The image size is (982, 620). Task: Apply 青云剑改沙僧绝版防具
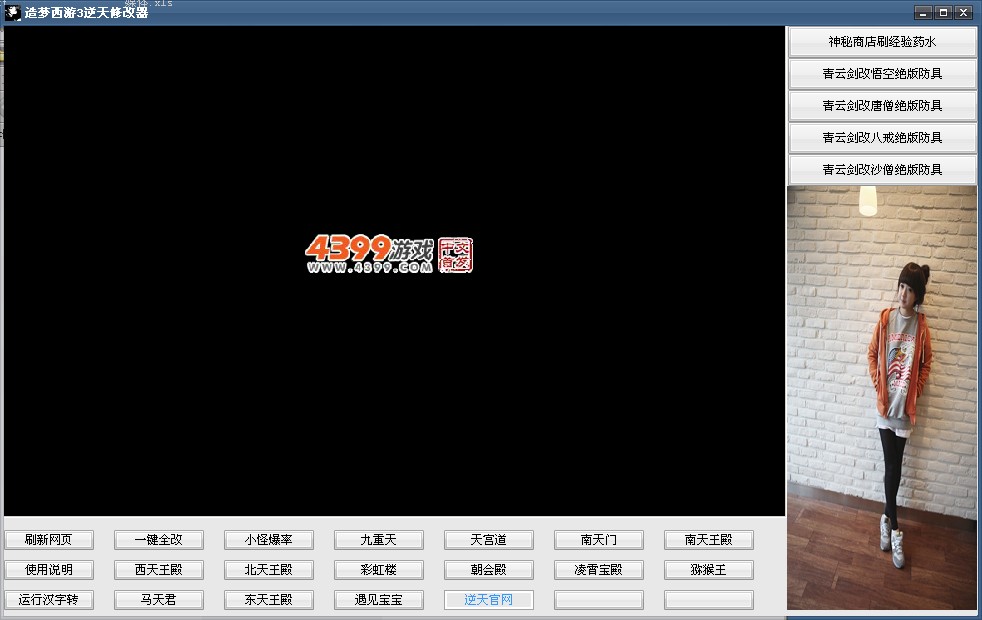882,170
